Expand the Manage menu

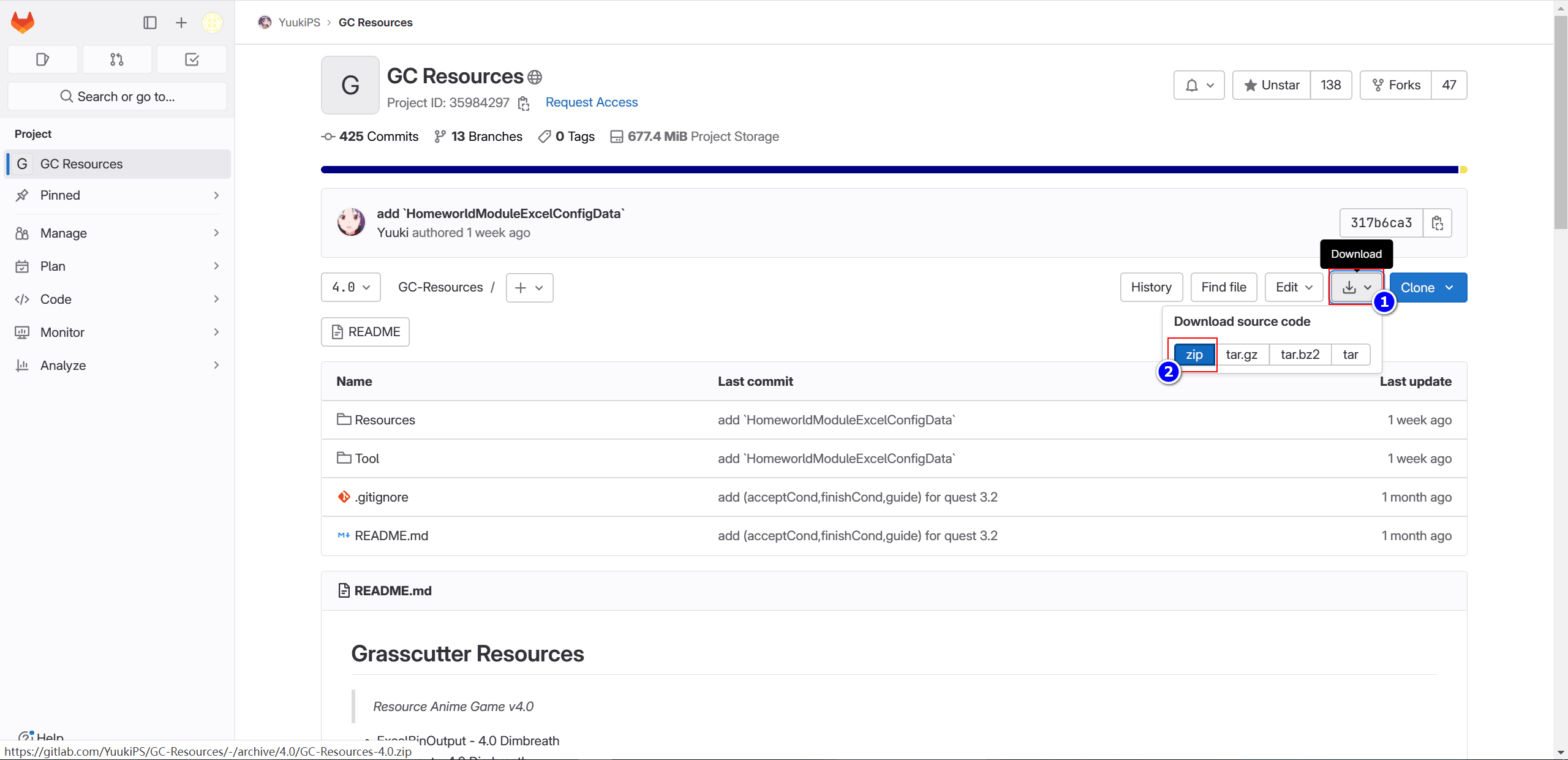(118, 233)
